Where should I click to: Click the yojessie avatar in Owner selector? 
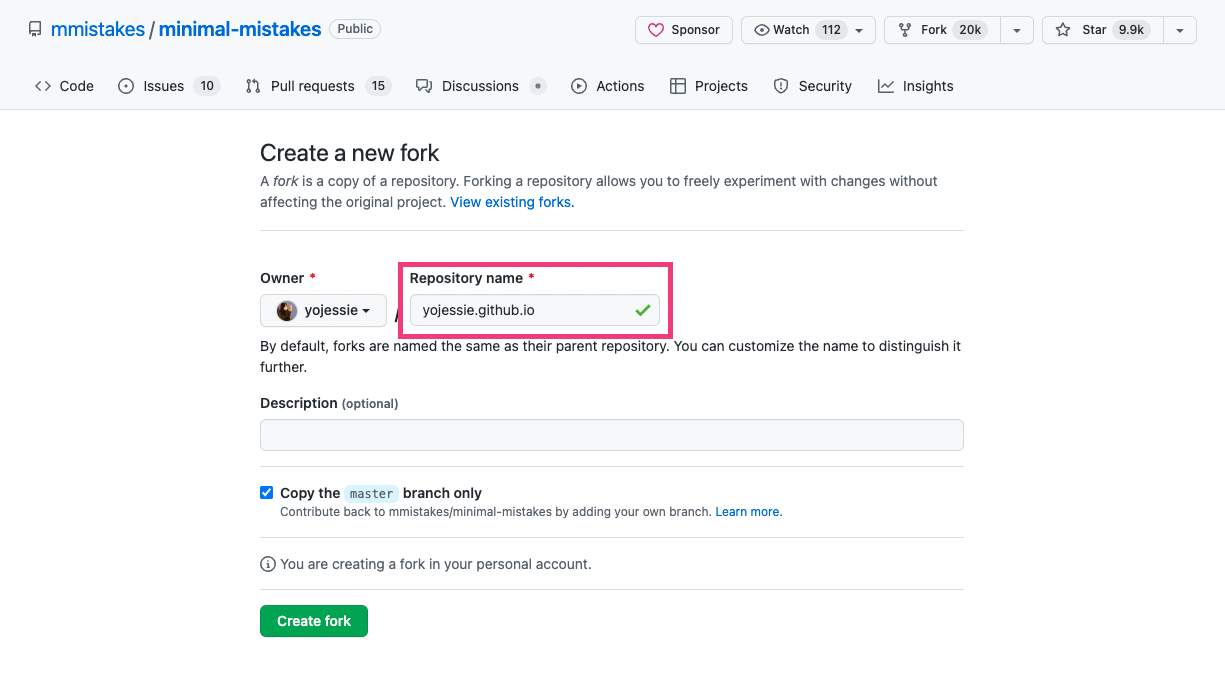[x=287, y=311]
